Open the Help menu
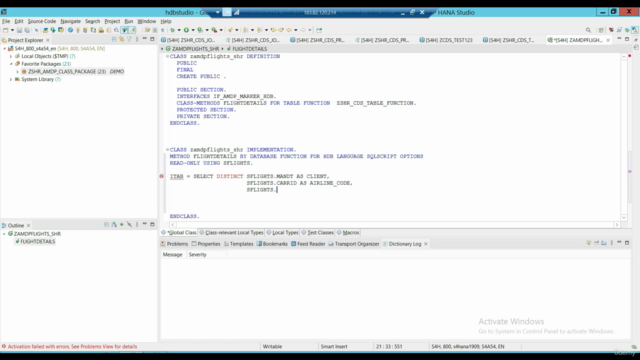The height and width of the screenshot is (360, 640). click(166, 21)
